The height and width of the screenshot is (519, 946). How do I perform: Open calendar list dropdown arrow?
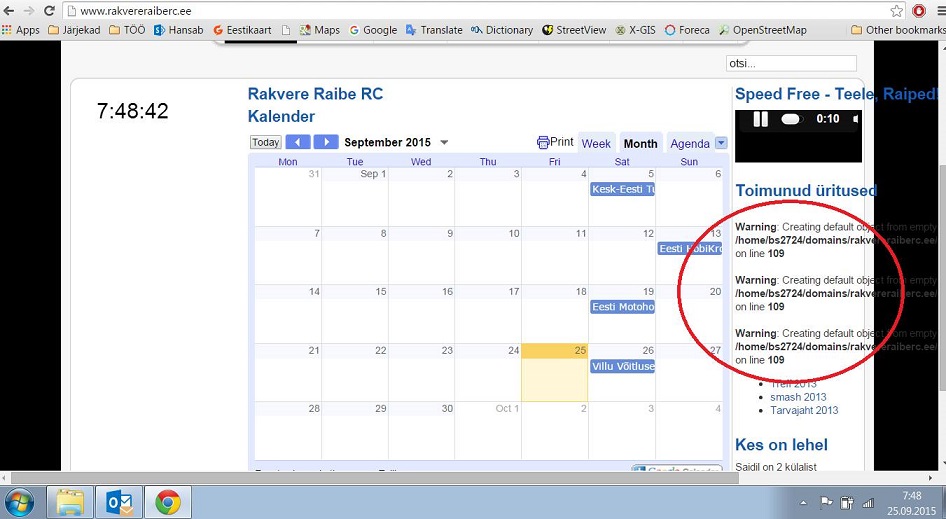[721, 143]
